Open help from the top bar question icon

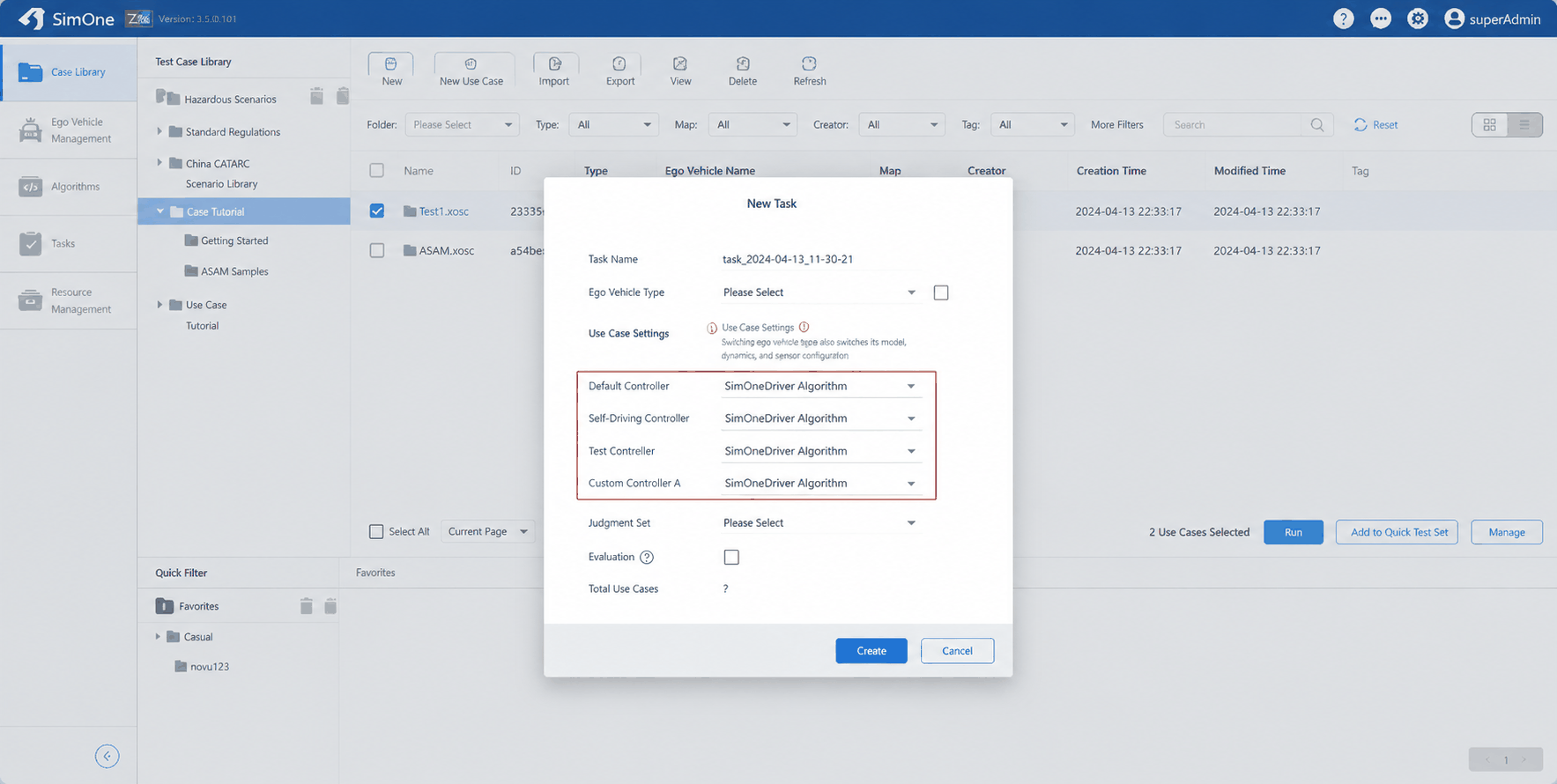pyautogui.click(x=1343, y=18)
